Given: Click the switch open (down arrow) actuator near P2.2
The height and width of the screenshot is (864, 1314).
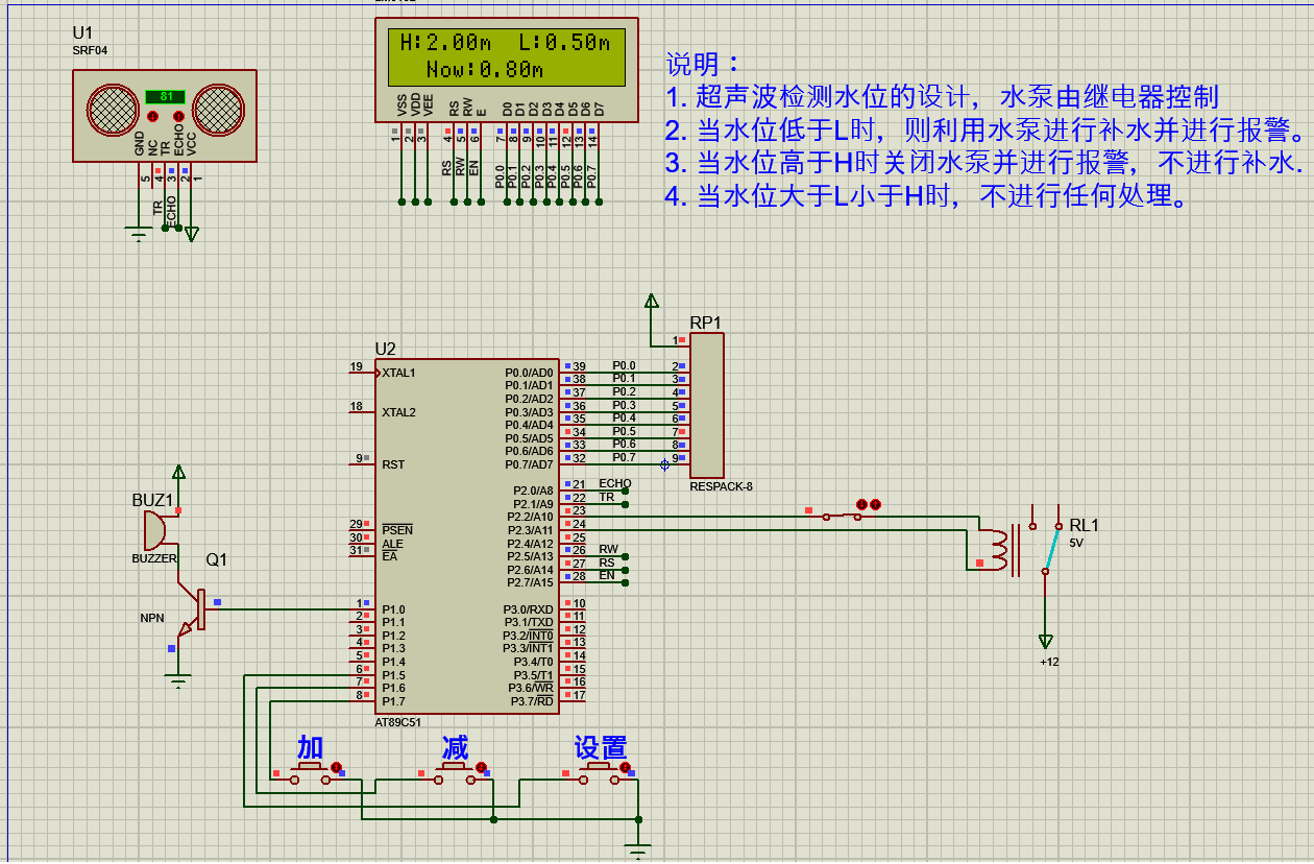Looking at the screenshot, I should point(861,504).
